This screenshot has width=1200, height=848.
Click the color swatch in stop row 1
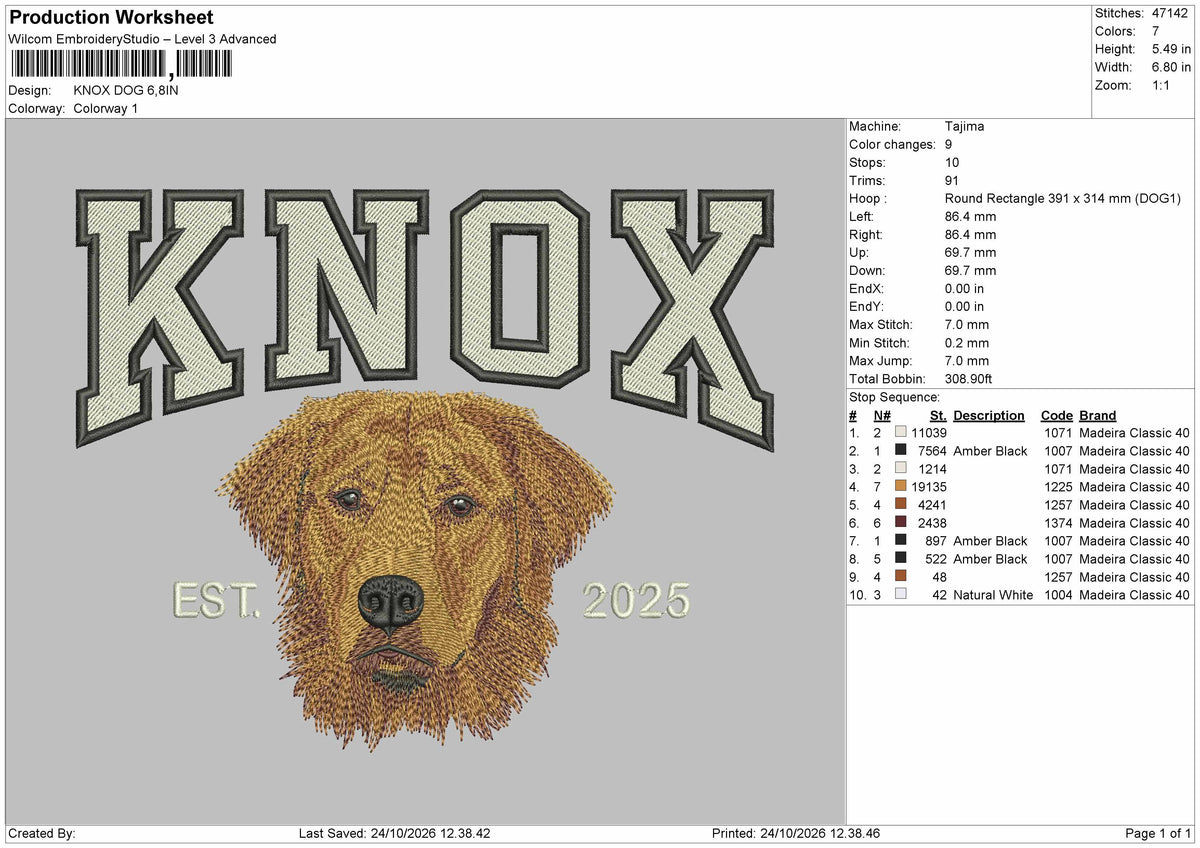pyautogui.click(x=901, y=433)
